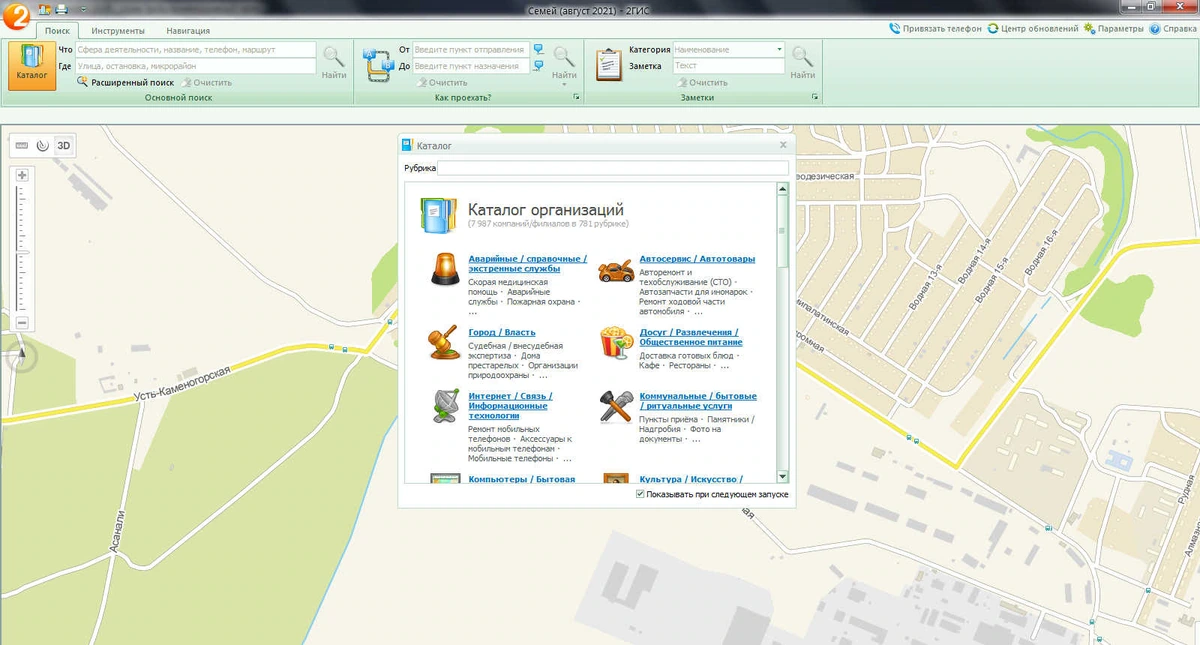Screen dimensions: 1200x645
Task: Click Найти magnifier in Как проехать group
Action: click(564, 62)
